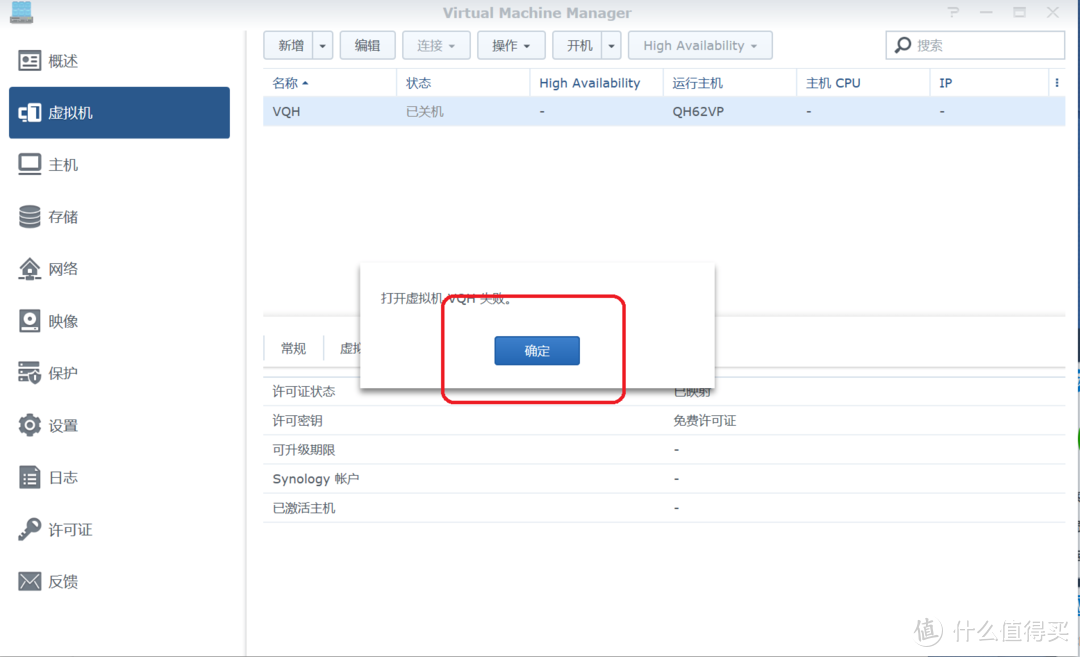Click the 免费许可证 value
1080x657 pixels.
click(705, 421)
